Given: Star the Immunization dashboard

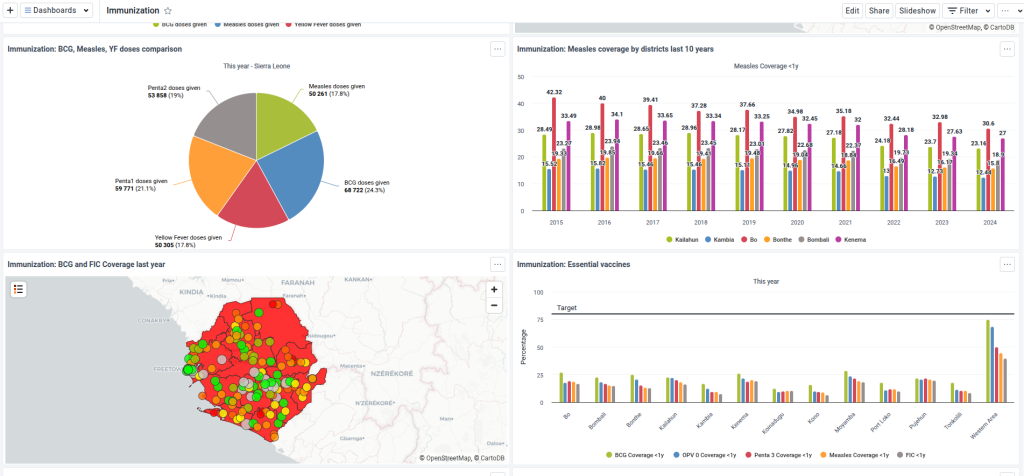Looking at the screenshot, I should pos(168,10).
